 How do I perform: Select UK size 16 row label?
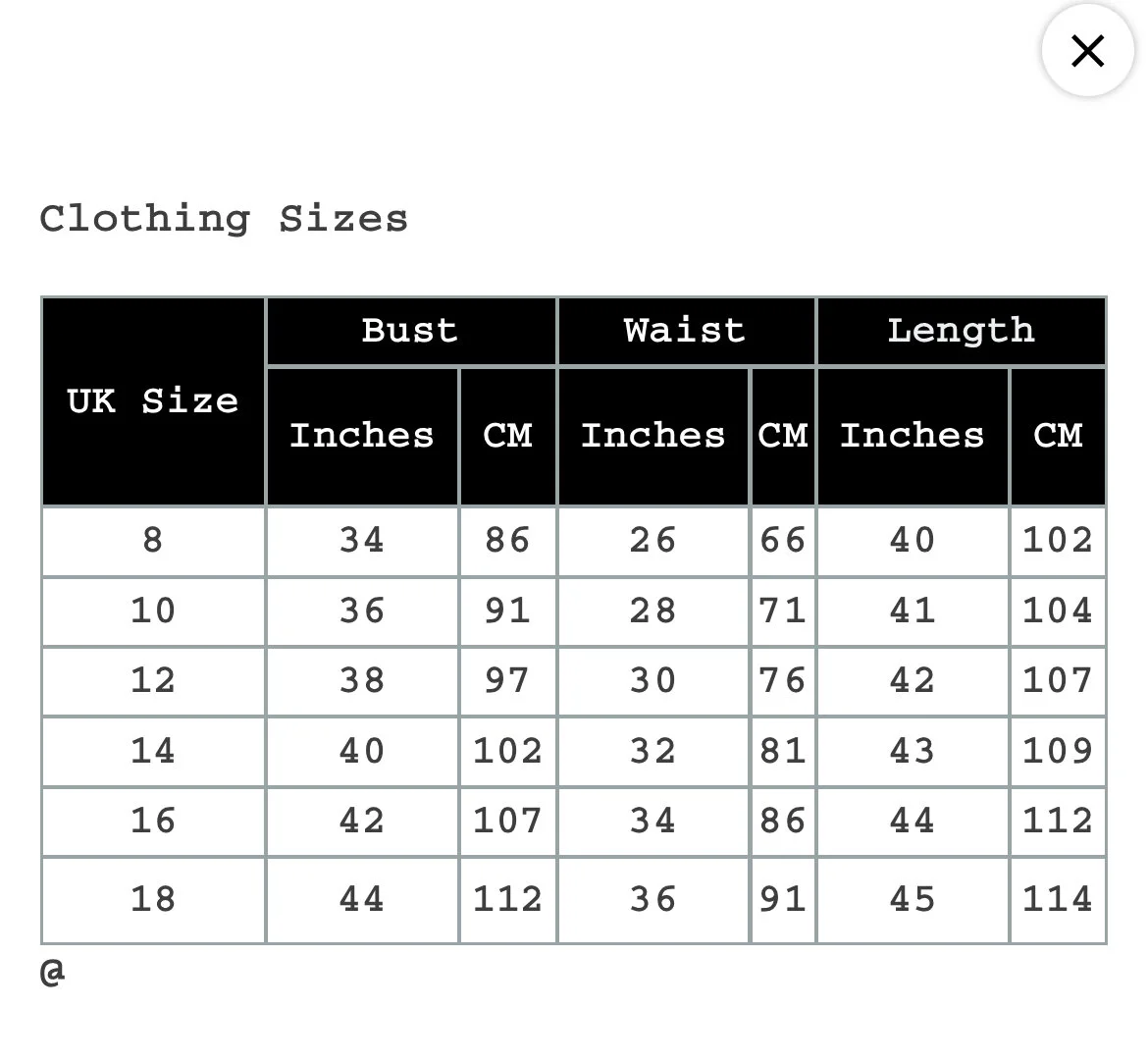tap(153, 822)
